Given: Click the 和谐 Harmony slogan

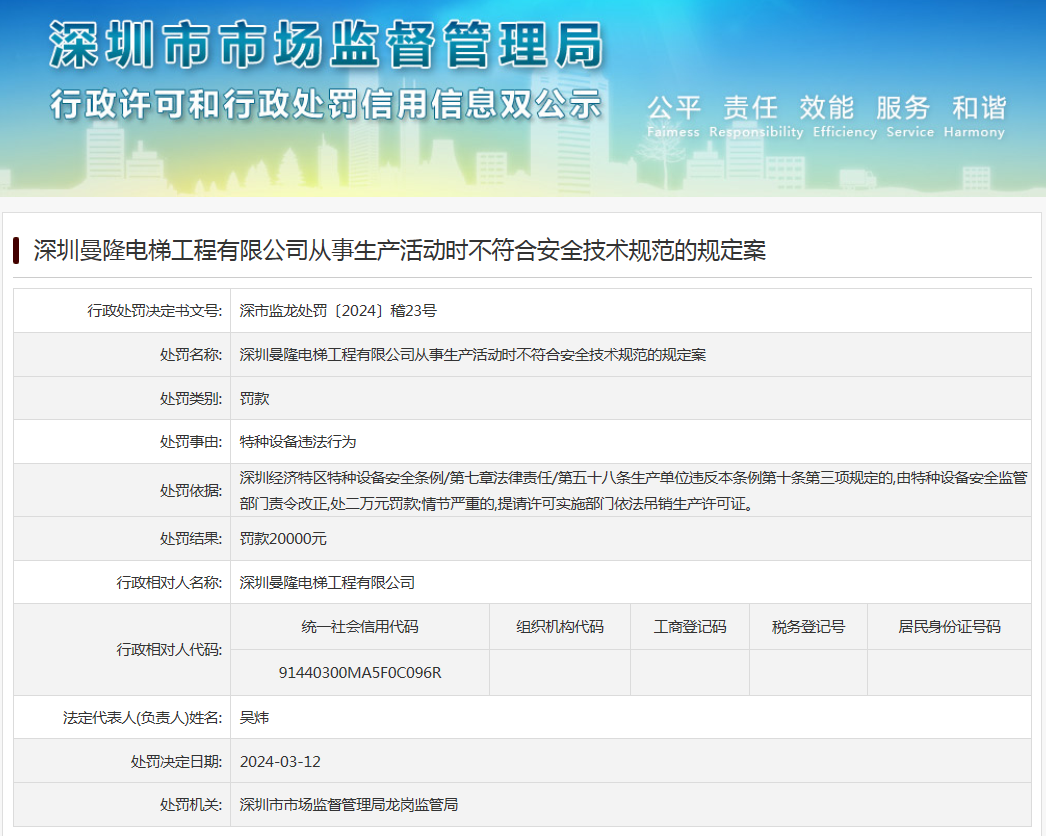Looking at the screenshot, I should point(975,116).
